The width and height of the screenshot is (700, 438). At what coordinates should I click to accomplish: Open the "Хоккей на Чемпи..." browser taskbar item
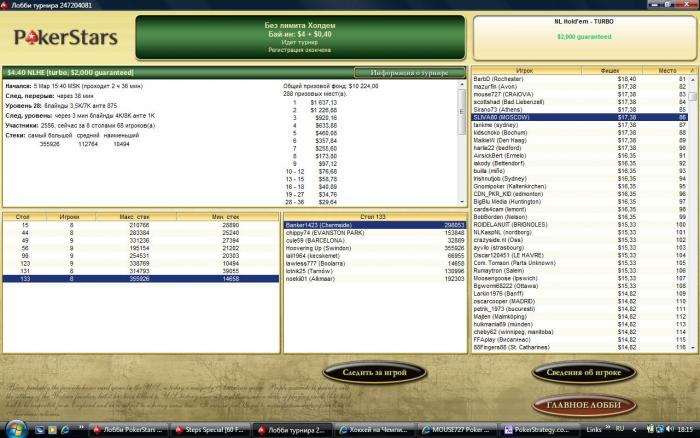(376, 430)
